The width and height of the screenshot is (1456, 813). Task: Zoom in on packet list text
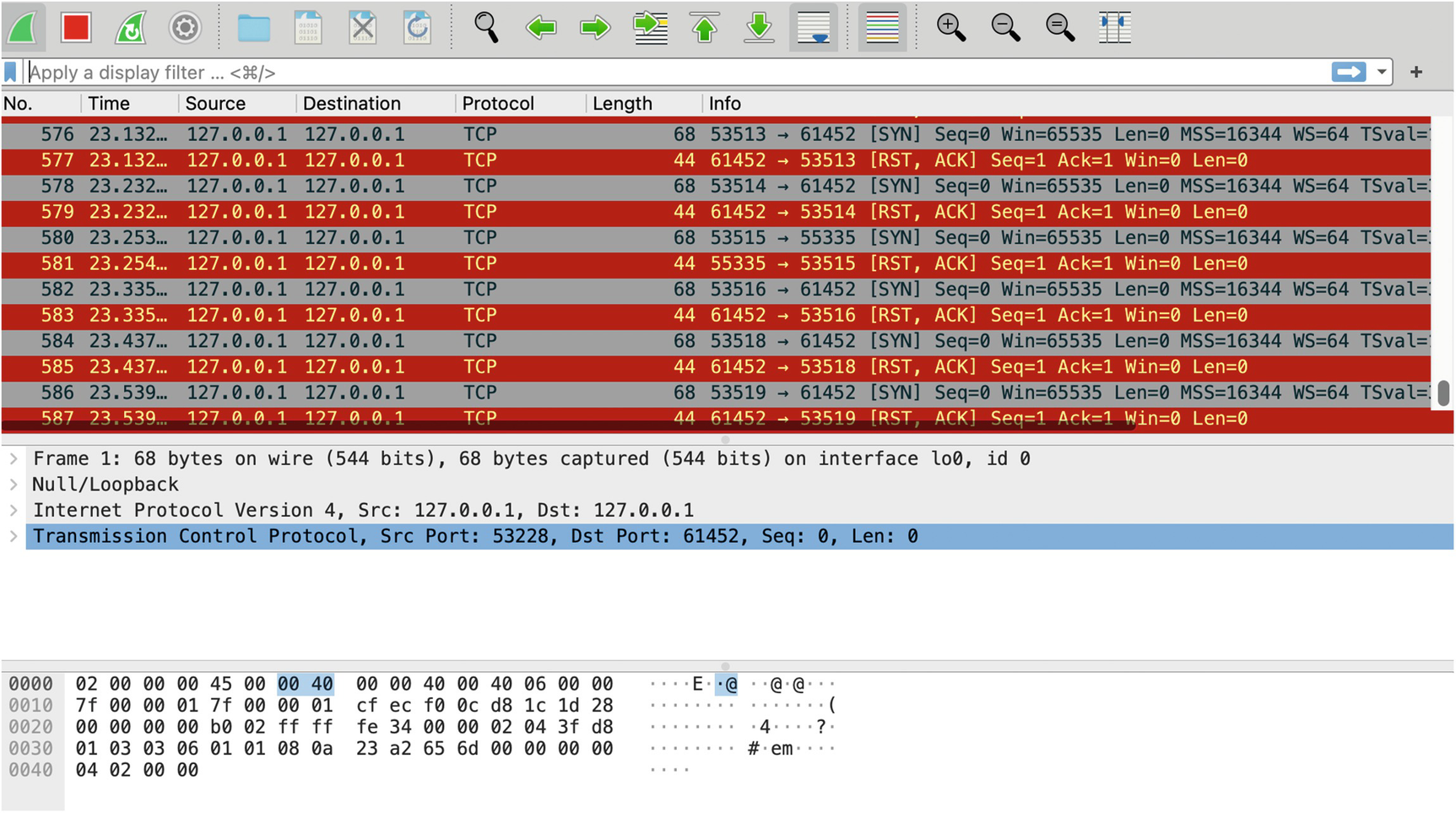951,28
